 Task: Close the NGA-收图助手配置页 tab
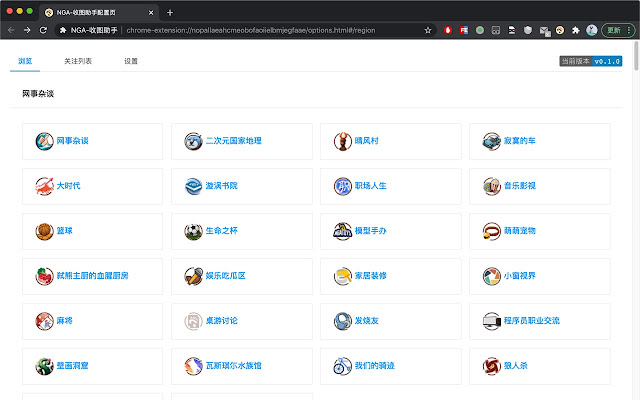point(151,13)
